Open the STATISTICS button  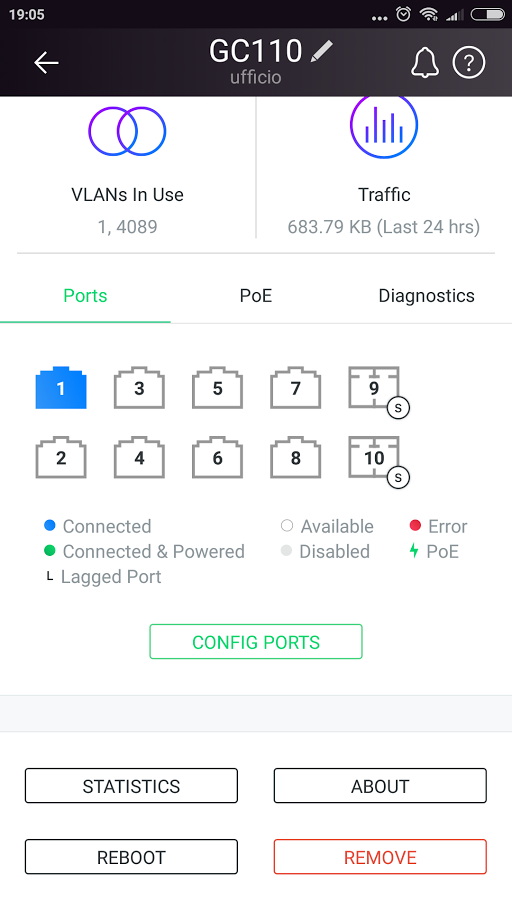[x=131, y=786]
